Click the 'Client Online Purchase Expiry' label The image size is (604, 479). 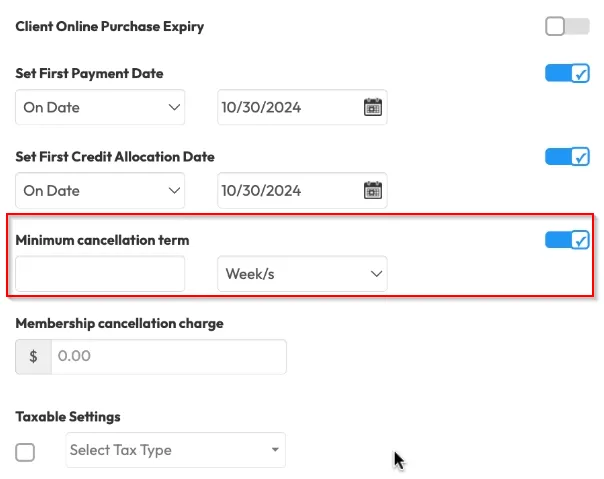[x=109, y=26]
